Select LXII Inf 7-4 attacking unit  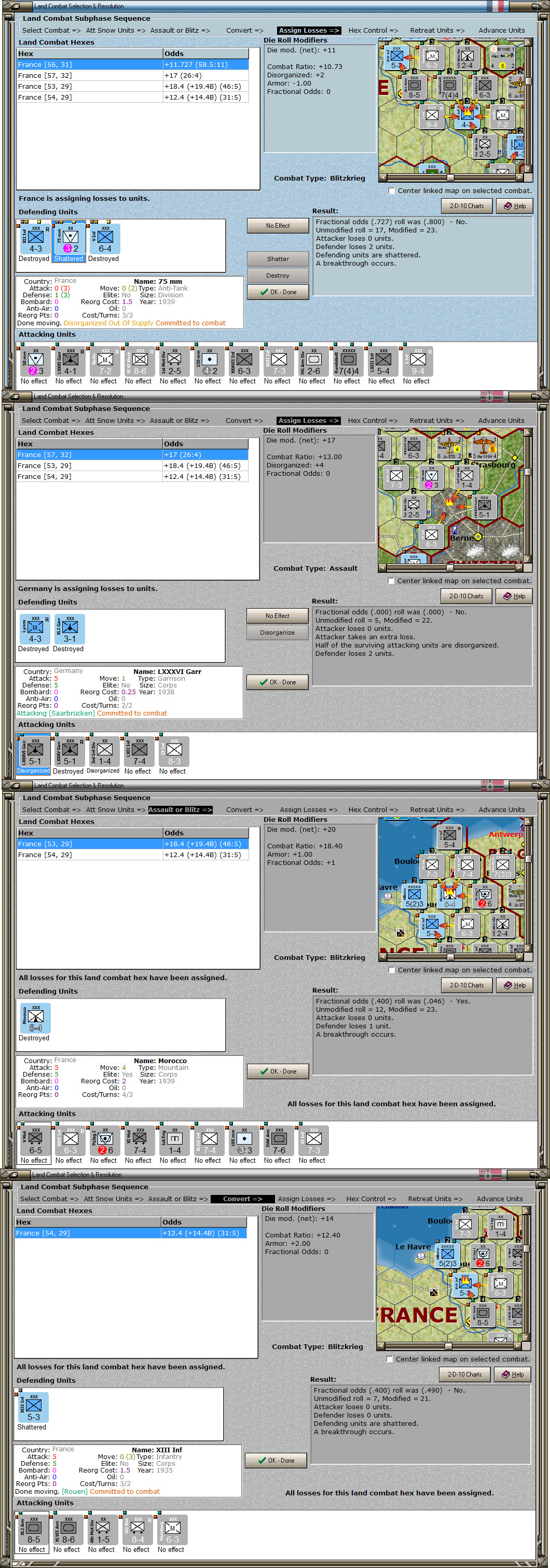click(x=140, y=752)
